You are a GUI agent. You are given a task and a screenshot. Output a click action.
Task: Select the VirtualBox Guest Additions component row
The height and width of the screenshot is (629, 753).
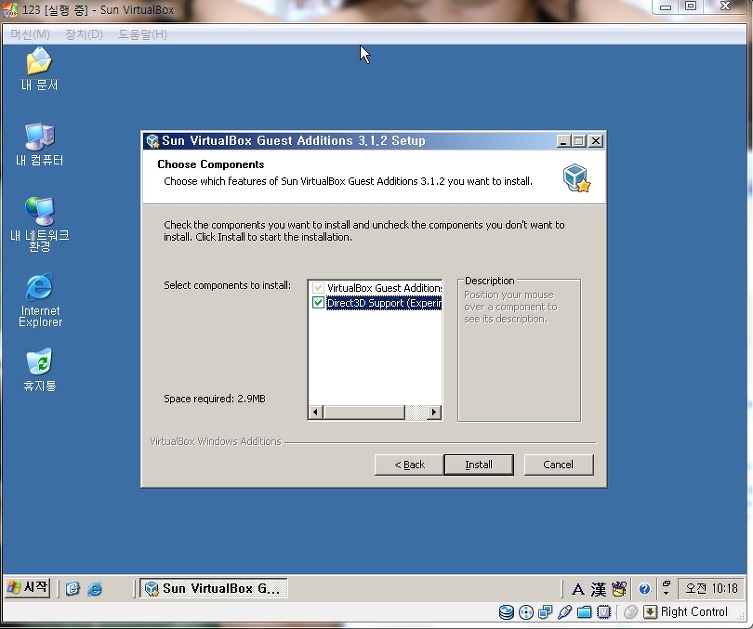(376, 288)
